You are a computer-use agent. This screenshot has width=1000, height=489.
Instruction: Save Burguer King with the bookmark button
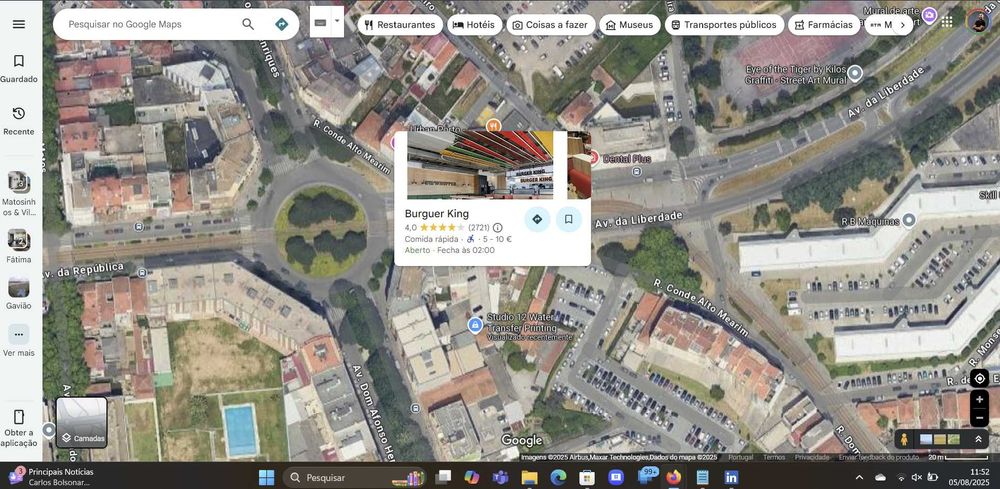568,219
